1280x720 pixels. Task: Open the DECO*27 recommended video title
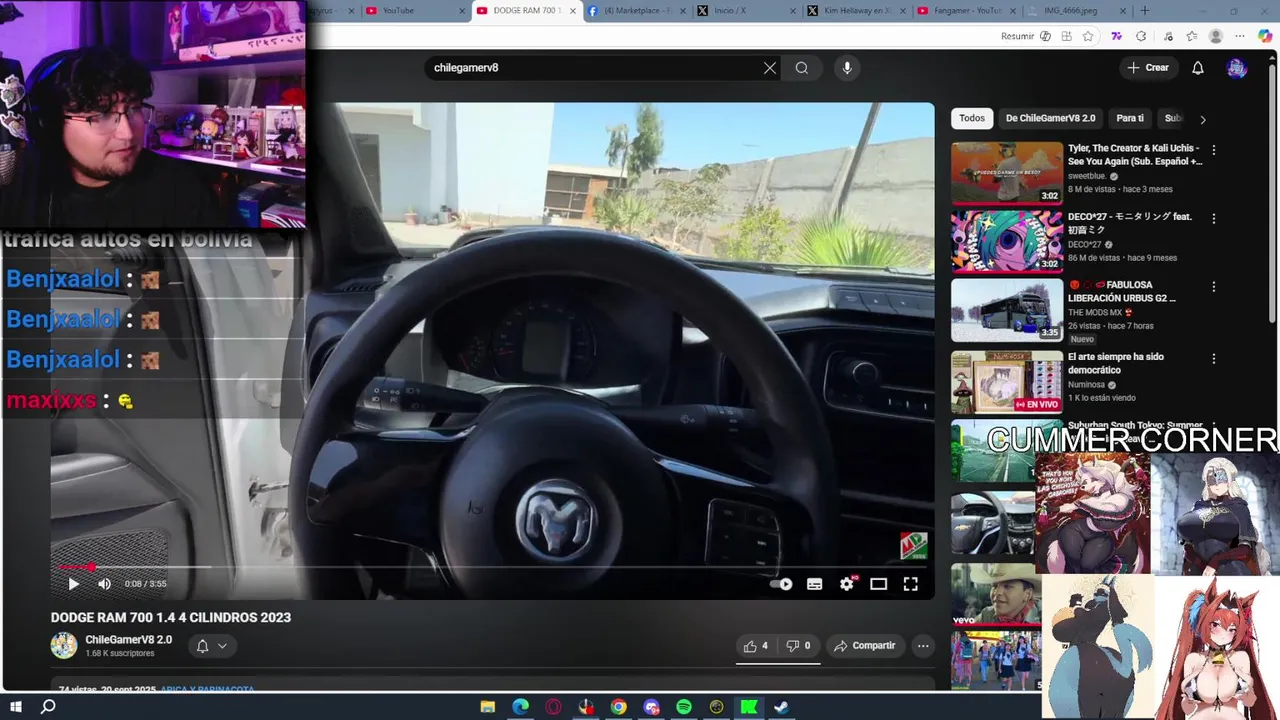(1130, 223)
